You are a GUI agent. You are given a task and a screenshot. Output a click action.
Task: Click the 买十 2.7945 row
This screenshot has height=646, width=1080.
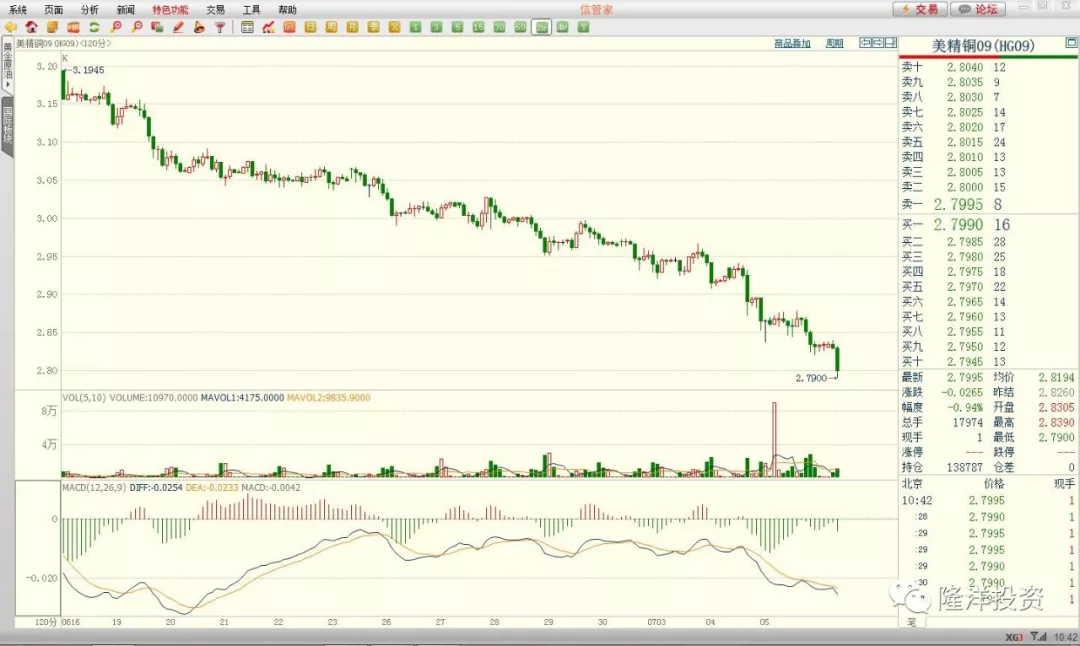[x=988, y=362]
